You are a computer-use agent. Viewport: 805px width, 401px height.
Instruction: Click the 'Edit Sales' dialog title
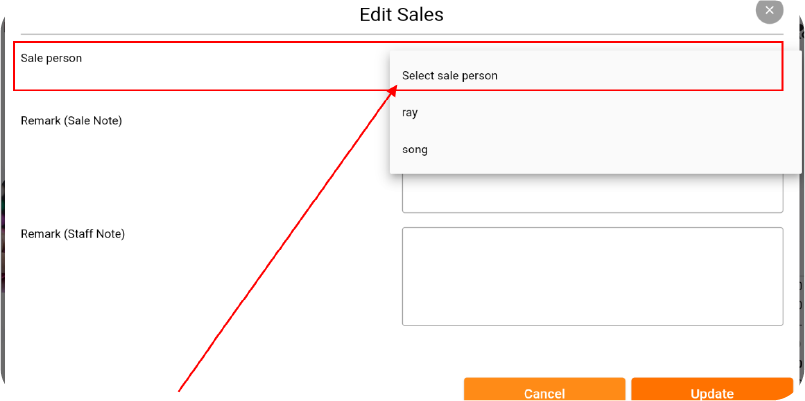pyautogui.click(x=401, y=14)
